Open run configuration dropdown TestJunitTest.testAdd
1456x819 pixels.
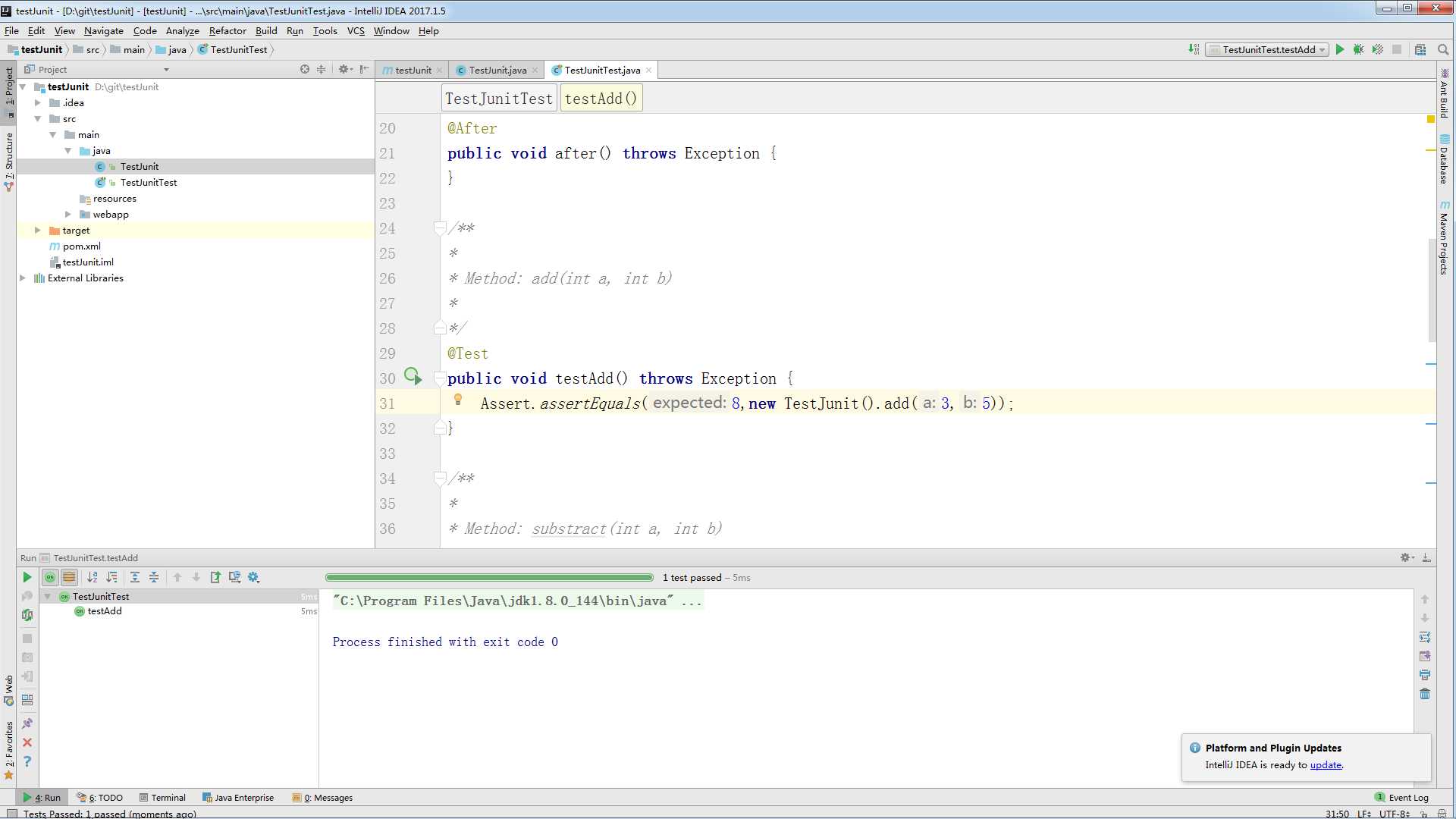point(1267,49)
